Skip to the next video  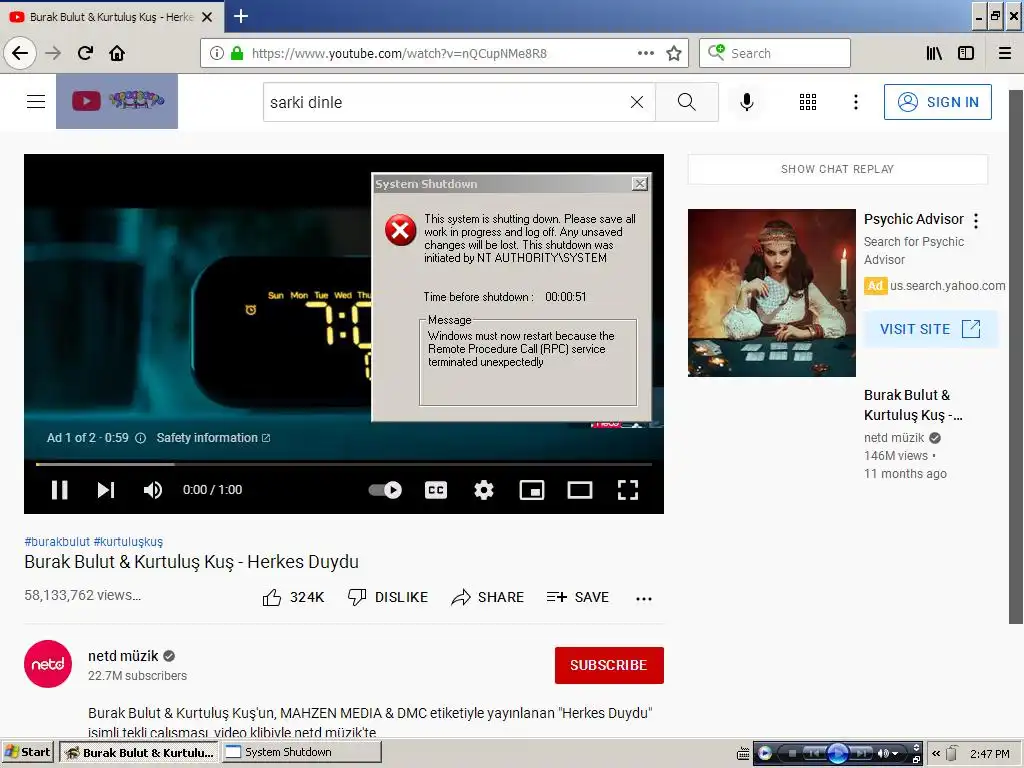106,490
